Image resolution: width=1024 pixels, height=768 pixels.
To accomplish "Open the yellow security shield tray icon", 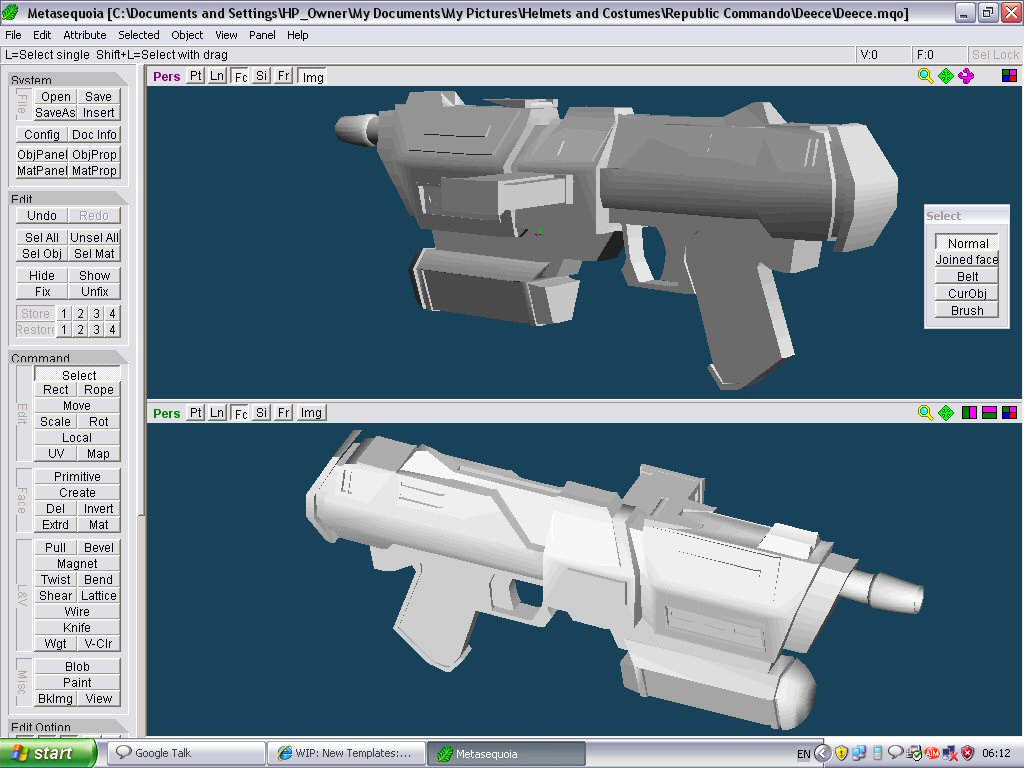I will (x=841, y=753).
